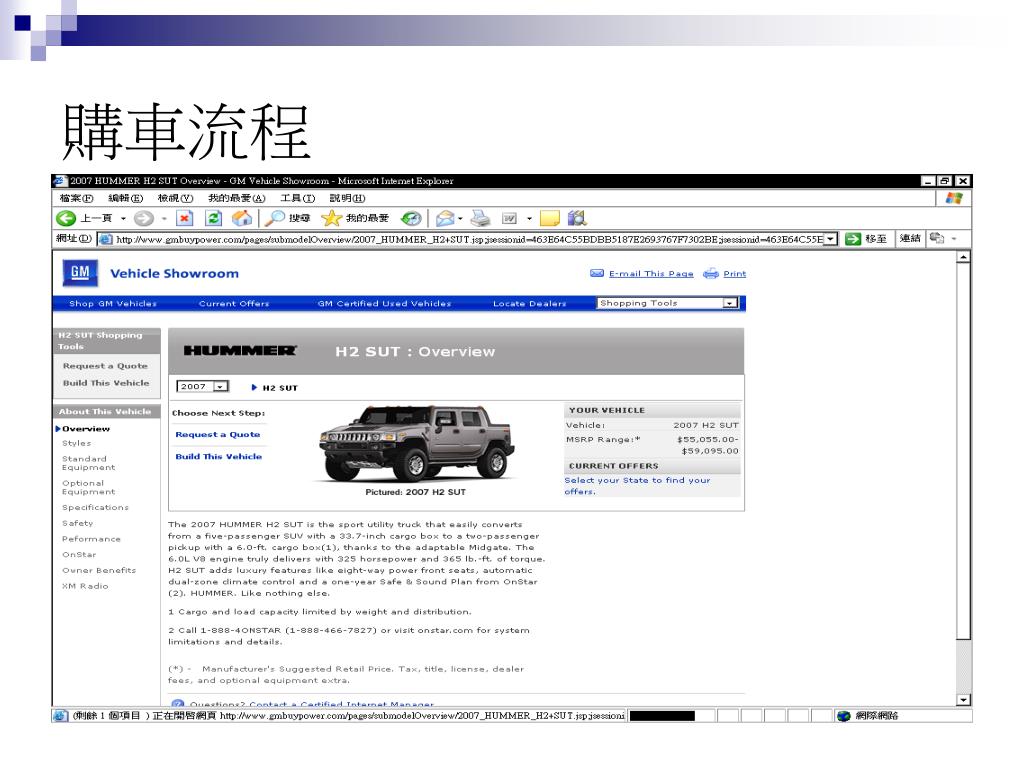The width and height of the screenshot is (1024, 768).
Task: Click Windows flag logo in menu bar
Action: 953,198
